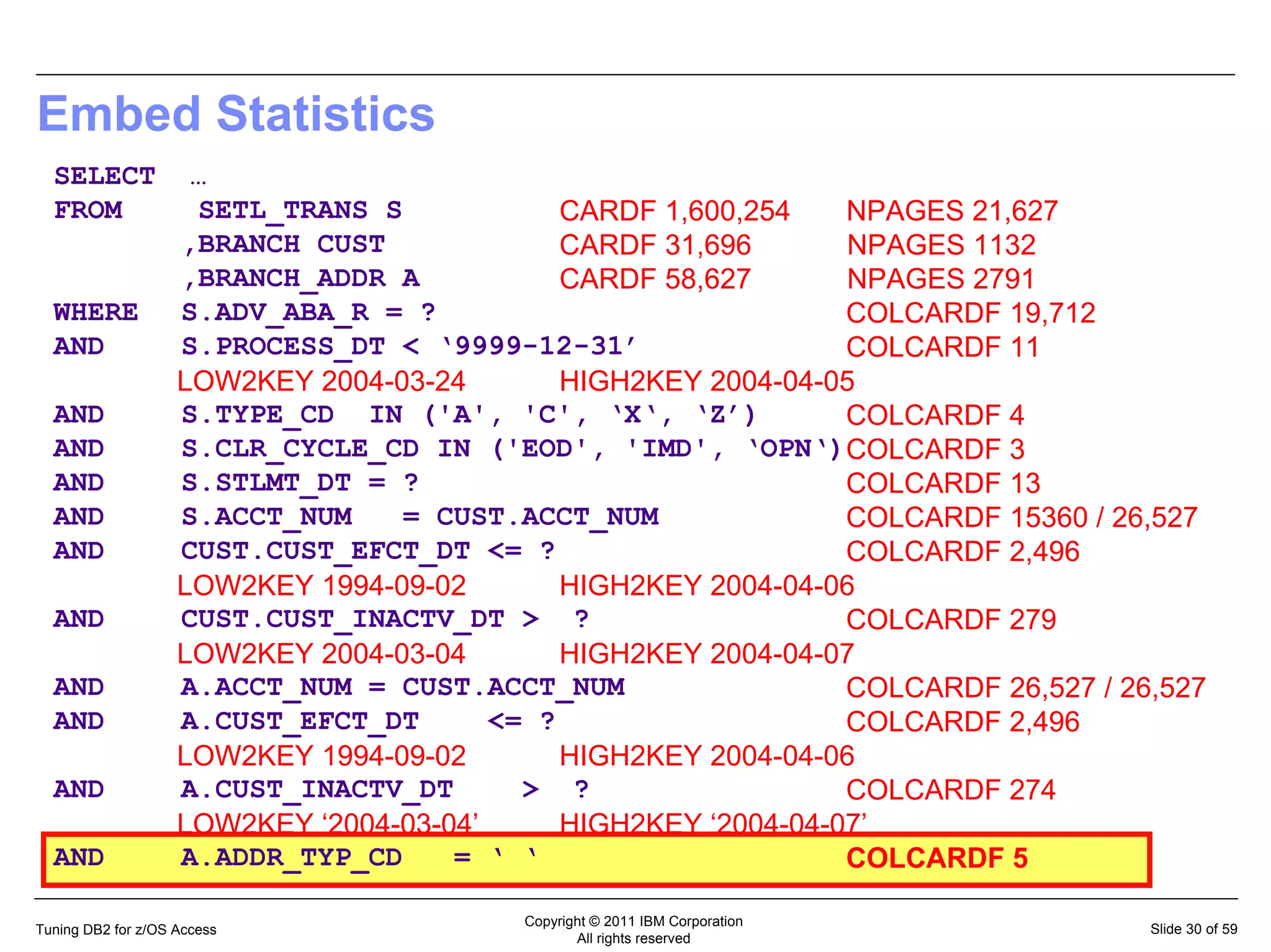Image resolution: width=1271 pixels, height=952 pixels.
Task: Click 'COLCARDF 13' value
Action: (943, 483)
